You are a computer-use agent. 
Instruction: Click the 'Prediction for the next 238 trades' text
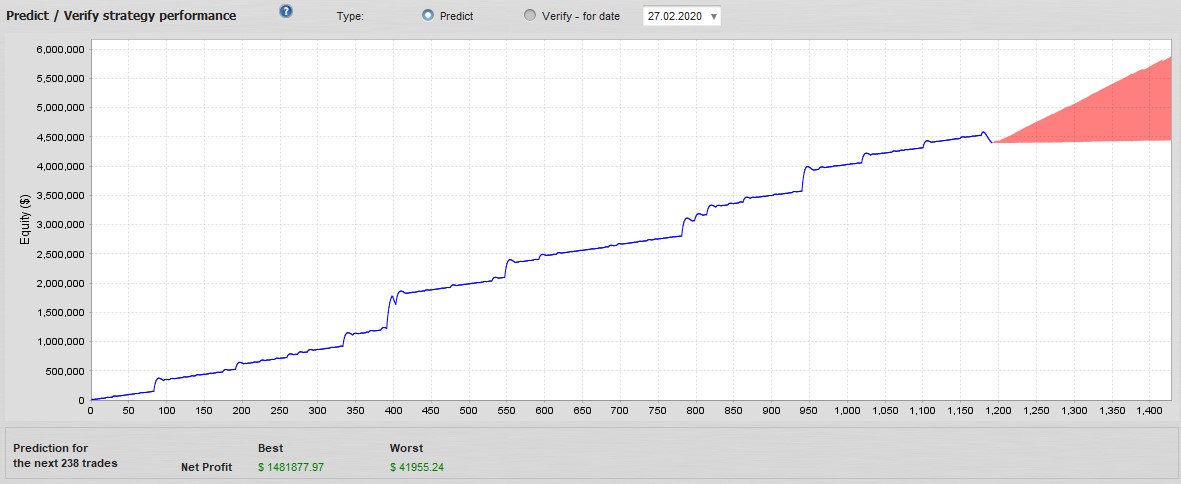pos(66,455)
